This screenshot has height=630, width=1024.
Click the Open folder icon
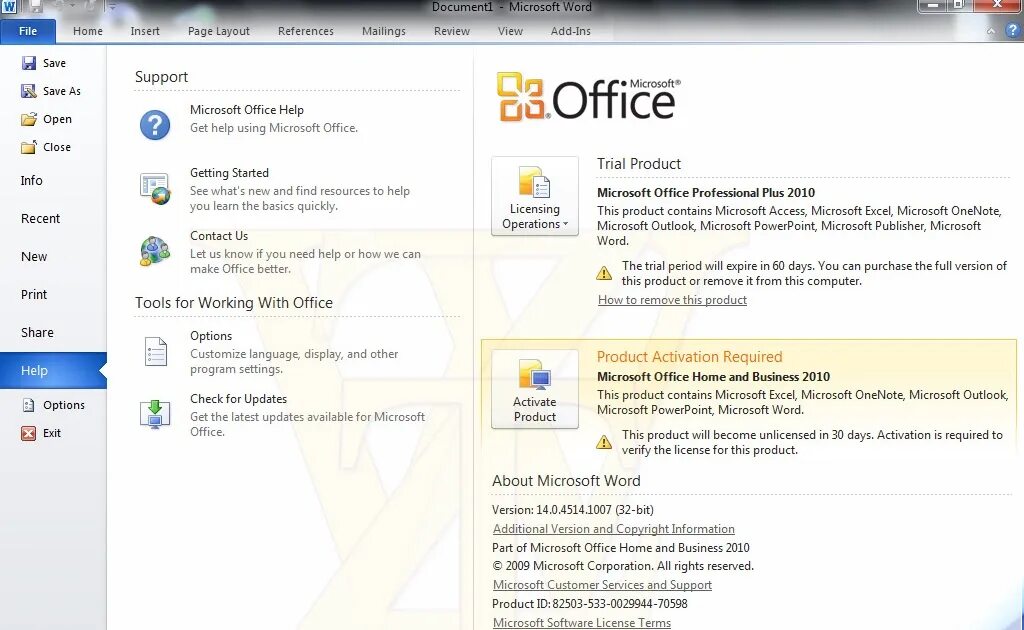29,119
